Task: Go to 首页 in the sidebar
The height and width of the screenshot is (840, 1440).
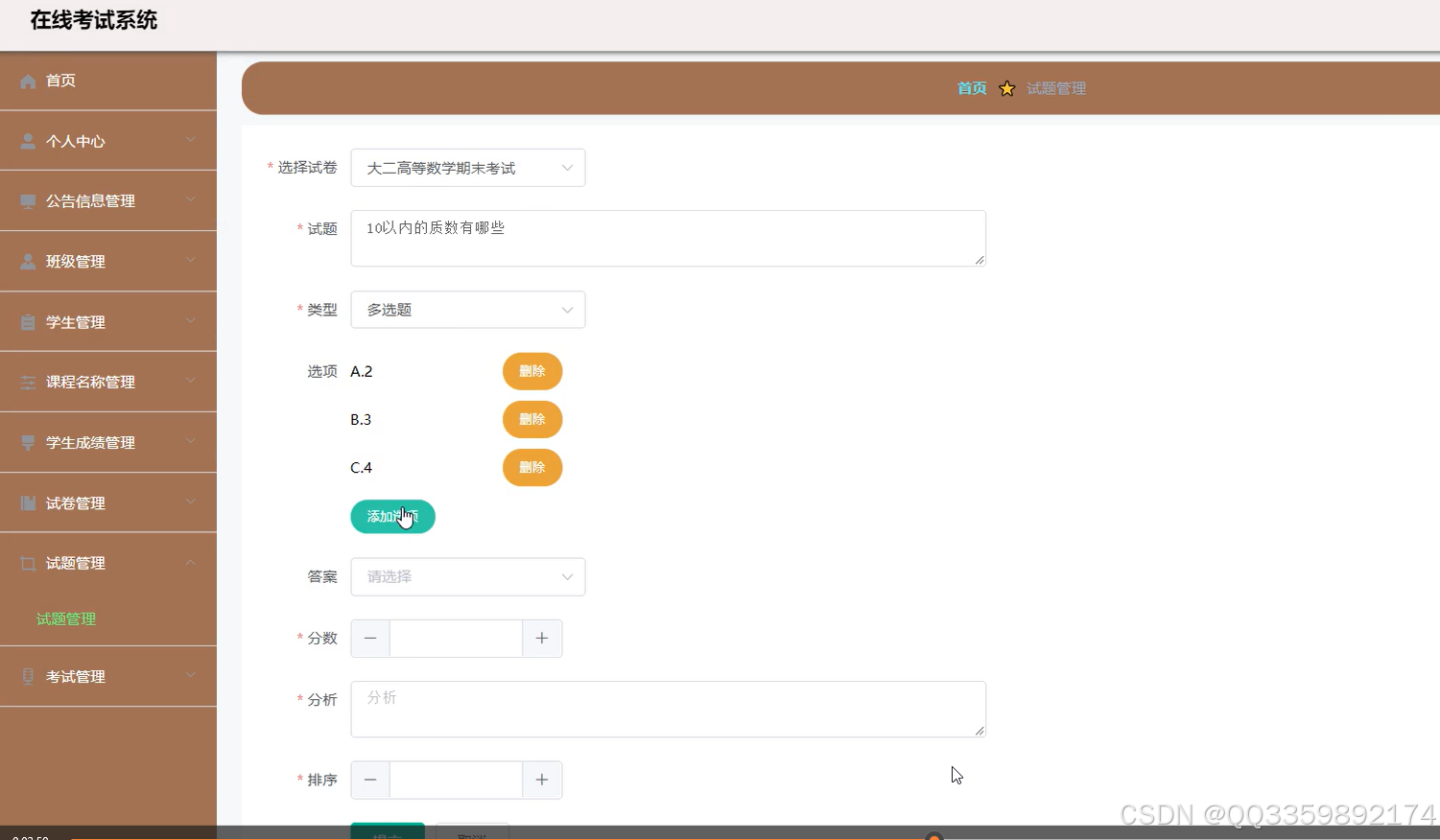Action: click(x=108, y=81)
